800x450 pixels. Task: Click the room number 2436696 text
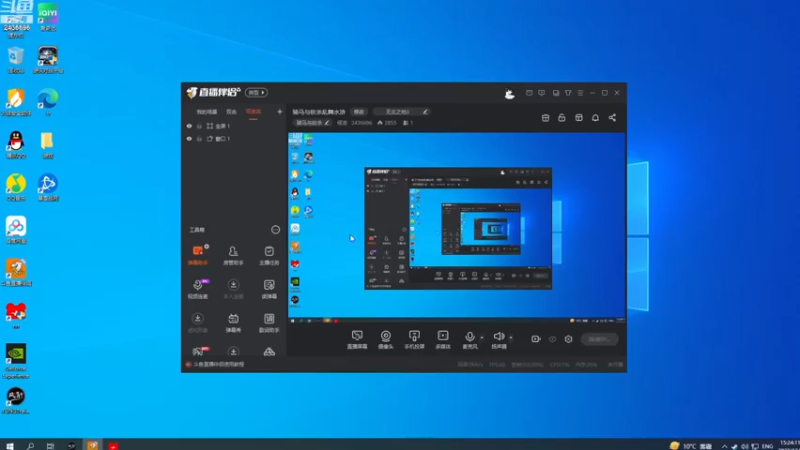coord(361,123)
